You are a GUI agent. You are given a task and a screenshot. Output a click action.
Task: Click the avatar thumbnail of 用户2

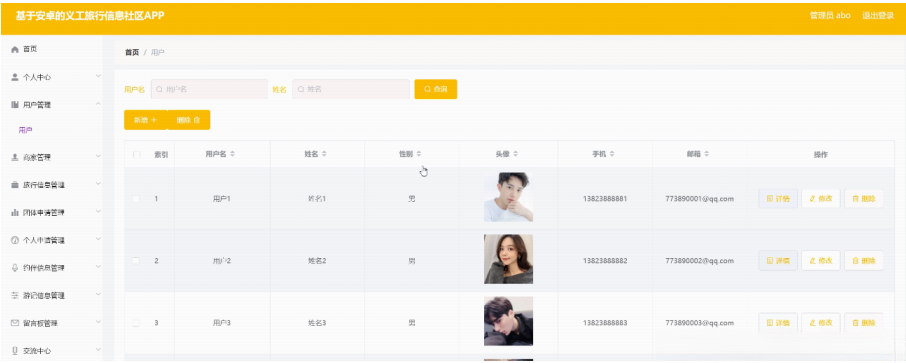coord(508,259)
